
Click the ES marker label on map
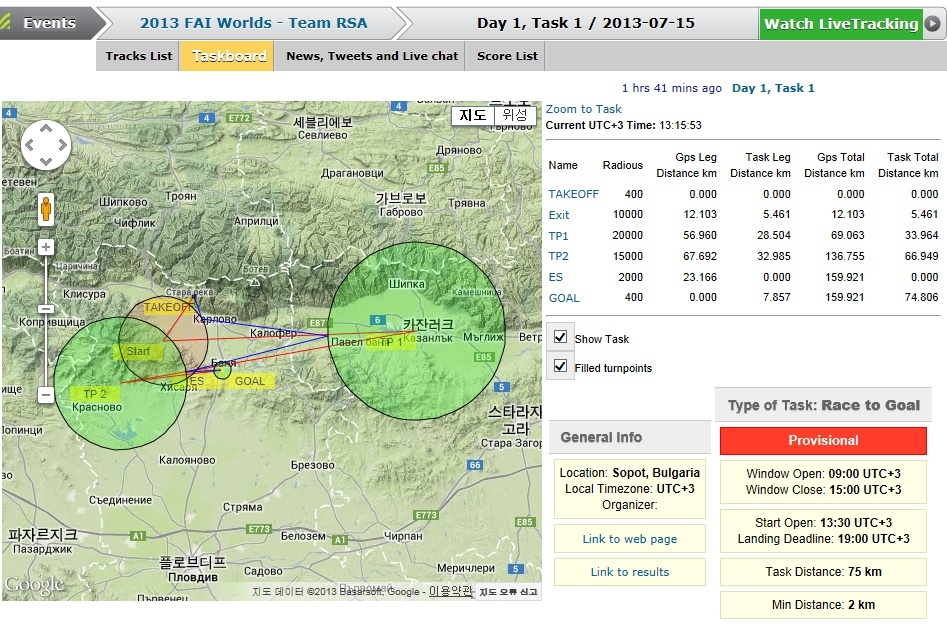coord(197,381)
